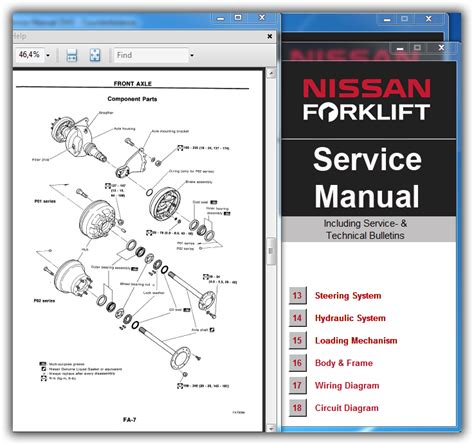
Task: Click the number 16 chapter button
Action: coord(297,363)
